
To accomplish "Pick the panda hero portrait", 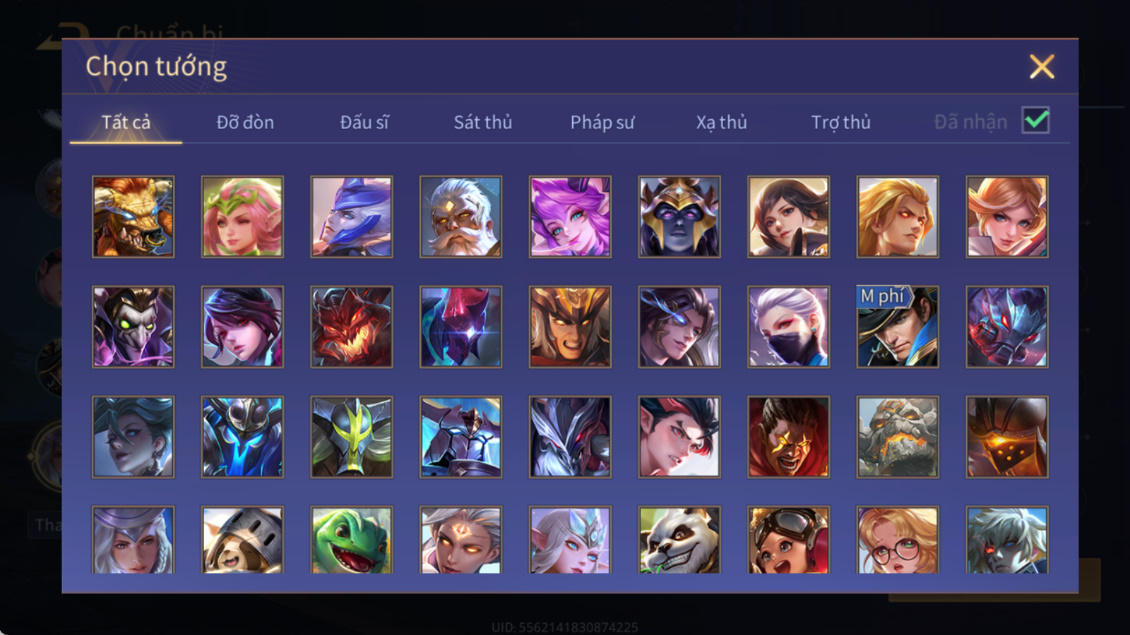I will click(x=679, y=540).
